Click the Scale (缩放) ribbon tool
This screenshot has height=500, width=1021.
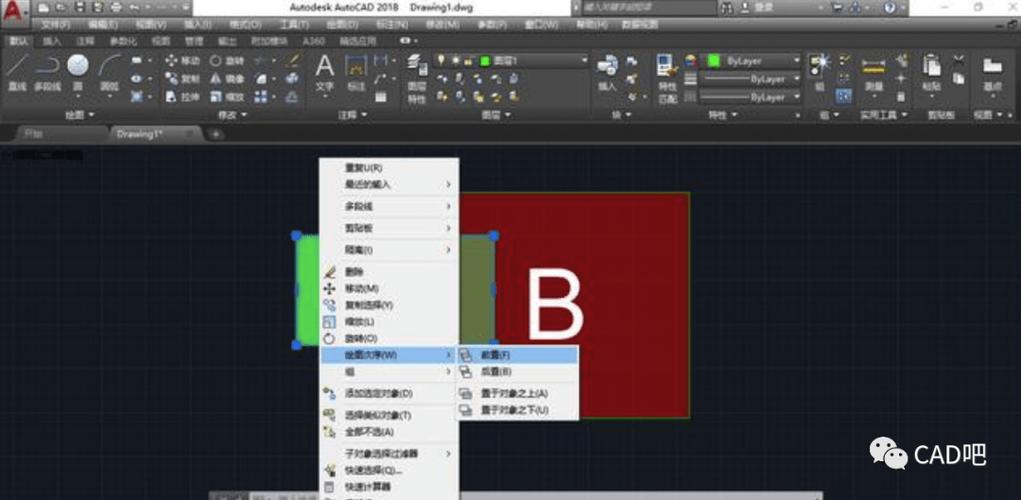pyautogui.click(x=227, y=97)
